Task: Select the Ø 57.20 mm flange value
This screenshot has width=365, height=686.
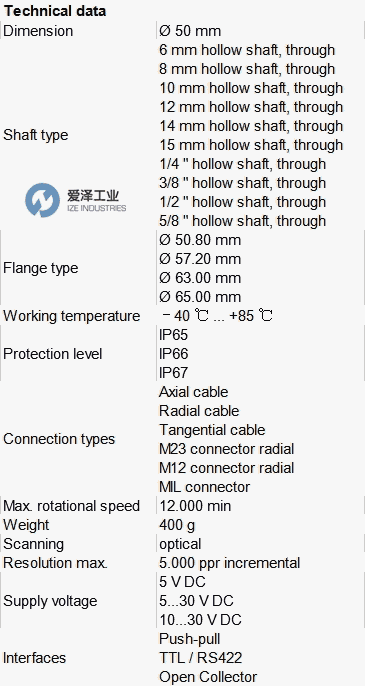Action: (200, 259)
